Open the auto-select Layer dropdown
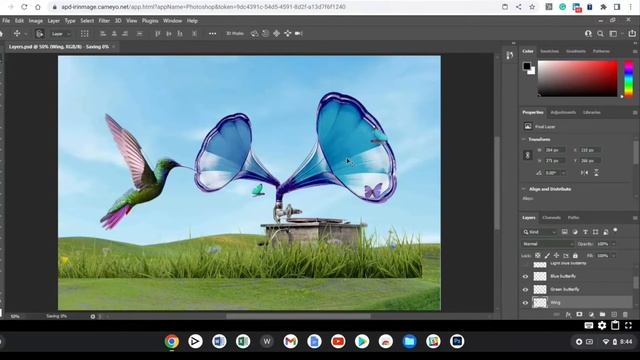Screen dimensions: 640x360 (x=61, y=34)
